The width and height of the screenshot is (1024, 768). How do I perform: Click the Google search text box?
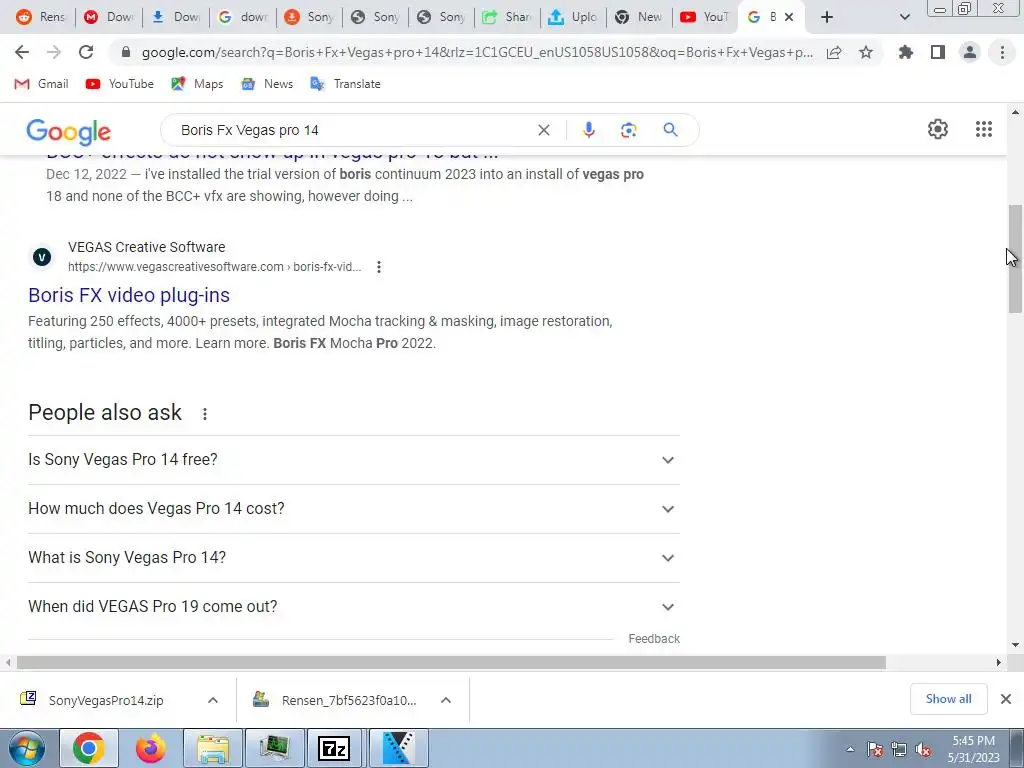(x=353, y=130)
